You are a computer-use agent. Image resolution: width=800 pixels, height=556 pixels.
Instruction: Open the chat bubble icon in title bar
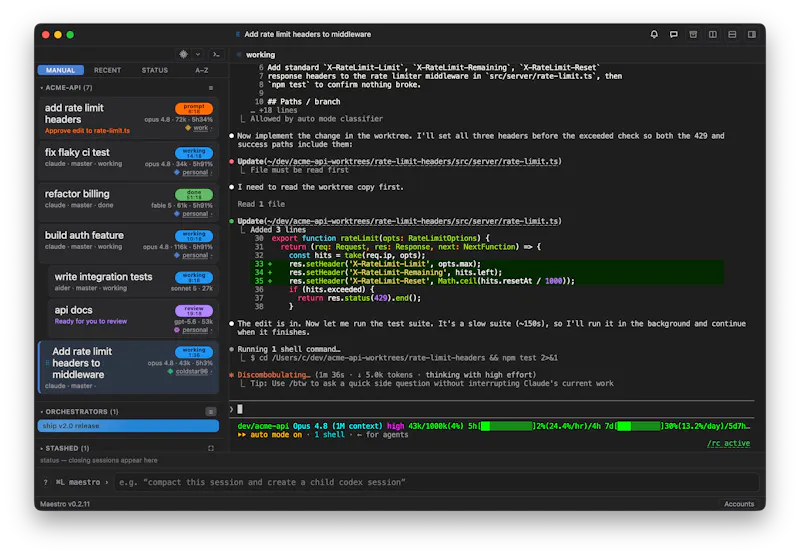[x=673, y=34]
